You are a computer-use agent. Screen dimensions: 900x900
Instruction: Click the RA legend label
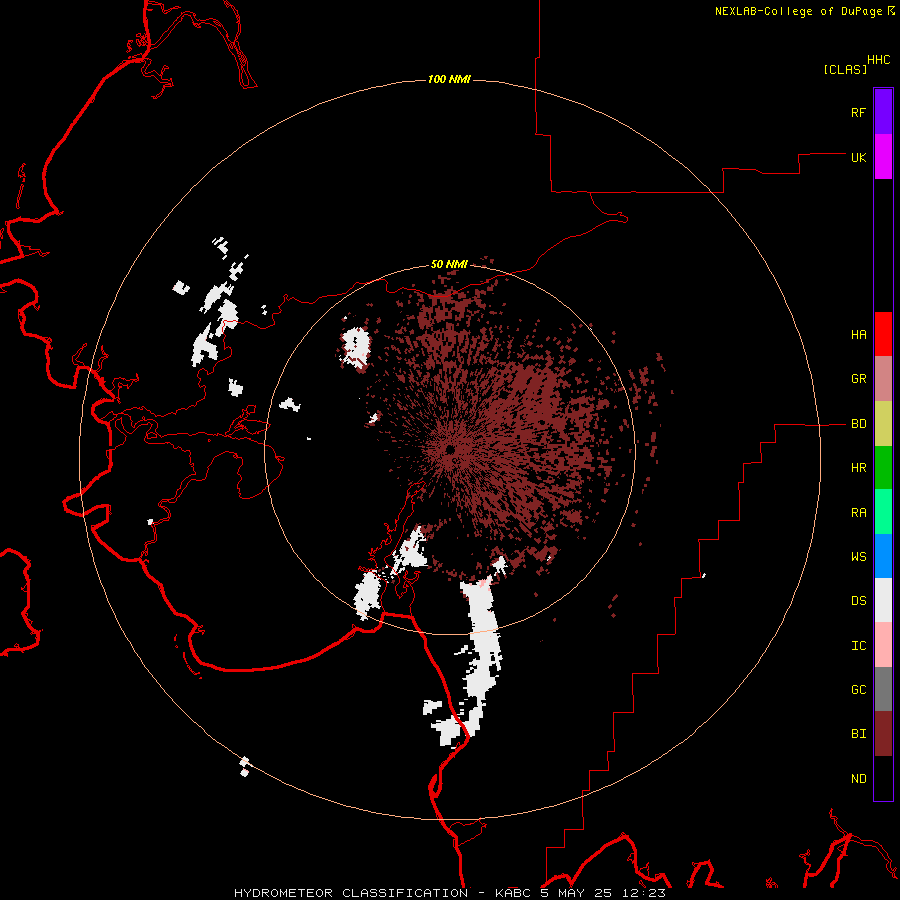pyautogui.click(x=858, y=513)
